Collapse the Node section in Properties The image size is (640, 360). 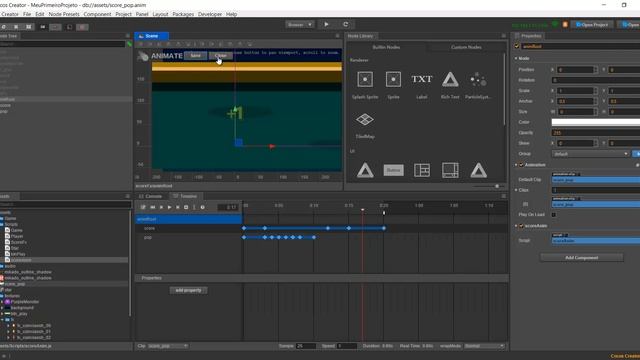tap(516, 58)
